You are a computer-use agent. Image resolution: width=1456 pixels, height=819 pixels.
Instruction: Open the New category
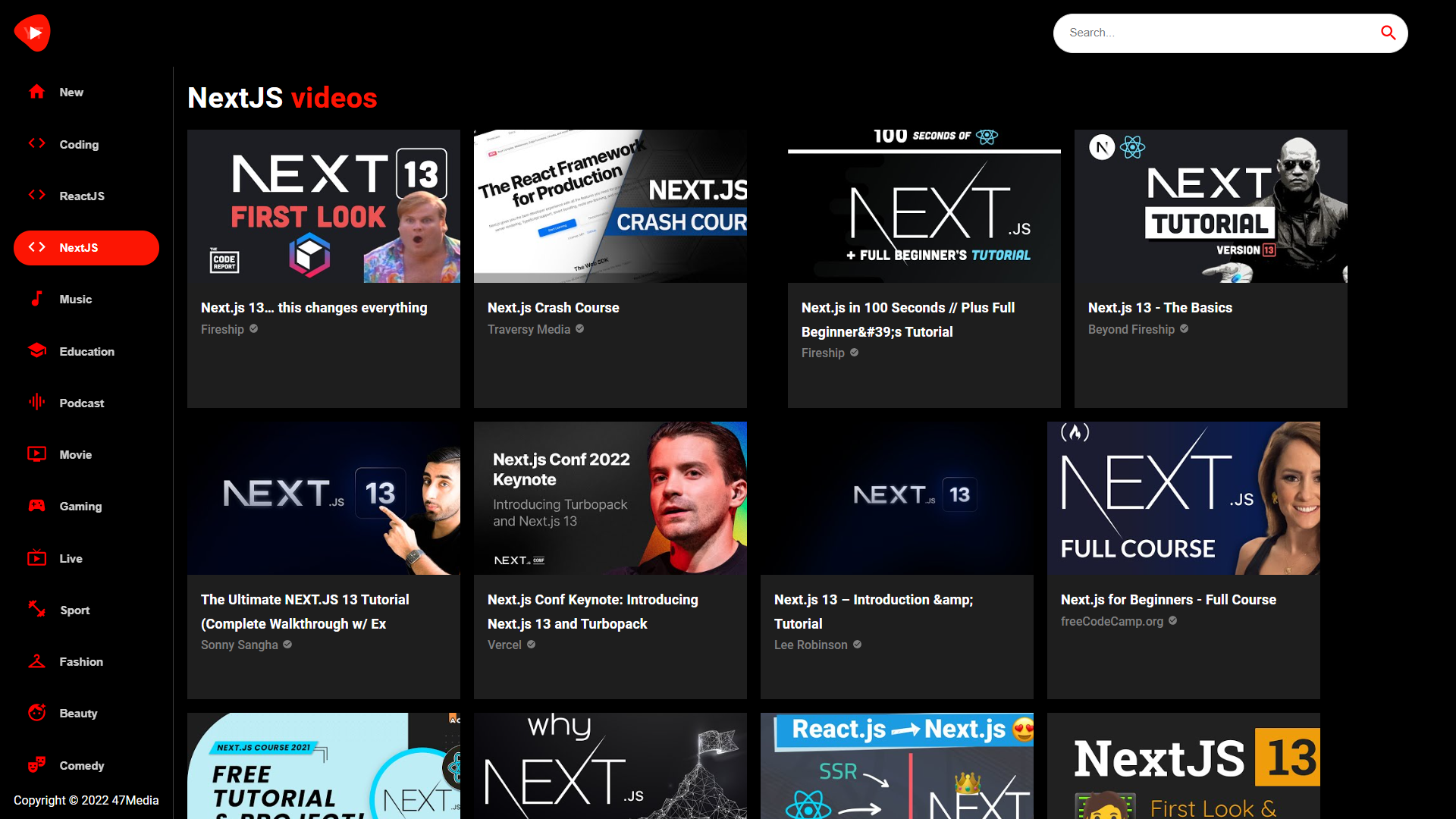86,92
